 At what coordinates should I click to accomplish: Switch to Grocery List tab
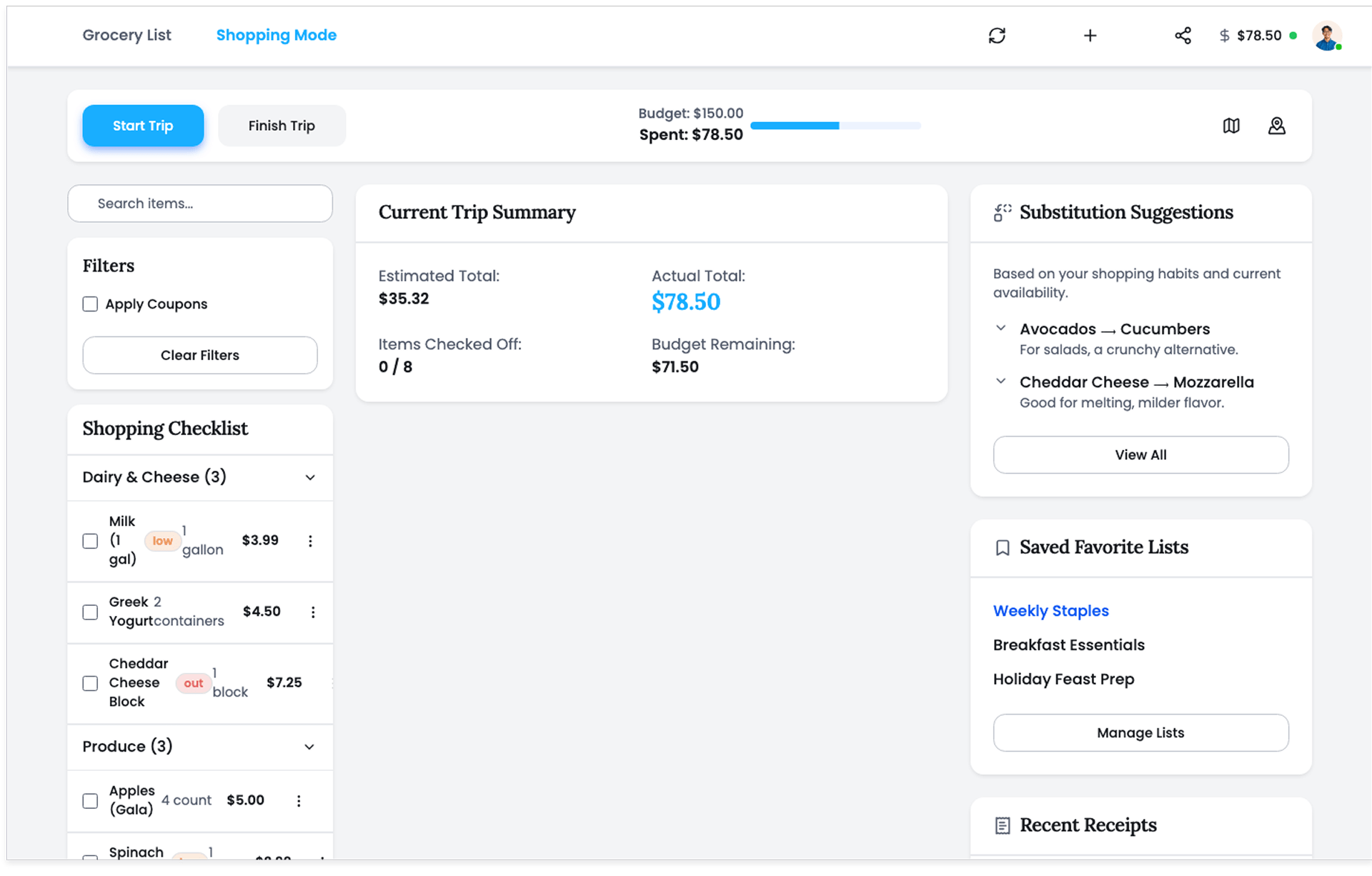[x=126, y=35]
